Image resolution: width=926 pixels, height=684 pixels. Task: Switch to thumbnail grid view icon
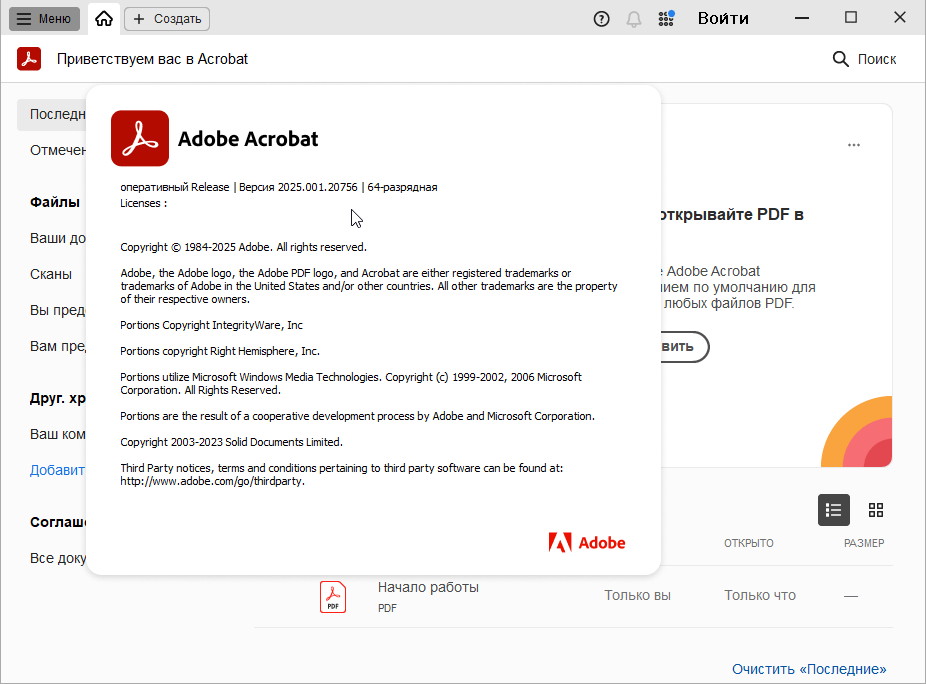876,510
